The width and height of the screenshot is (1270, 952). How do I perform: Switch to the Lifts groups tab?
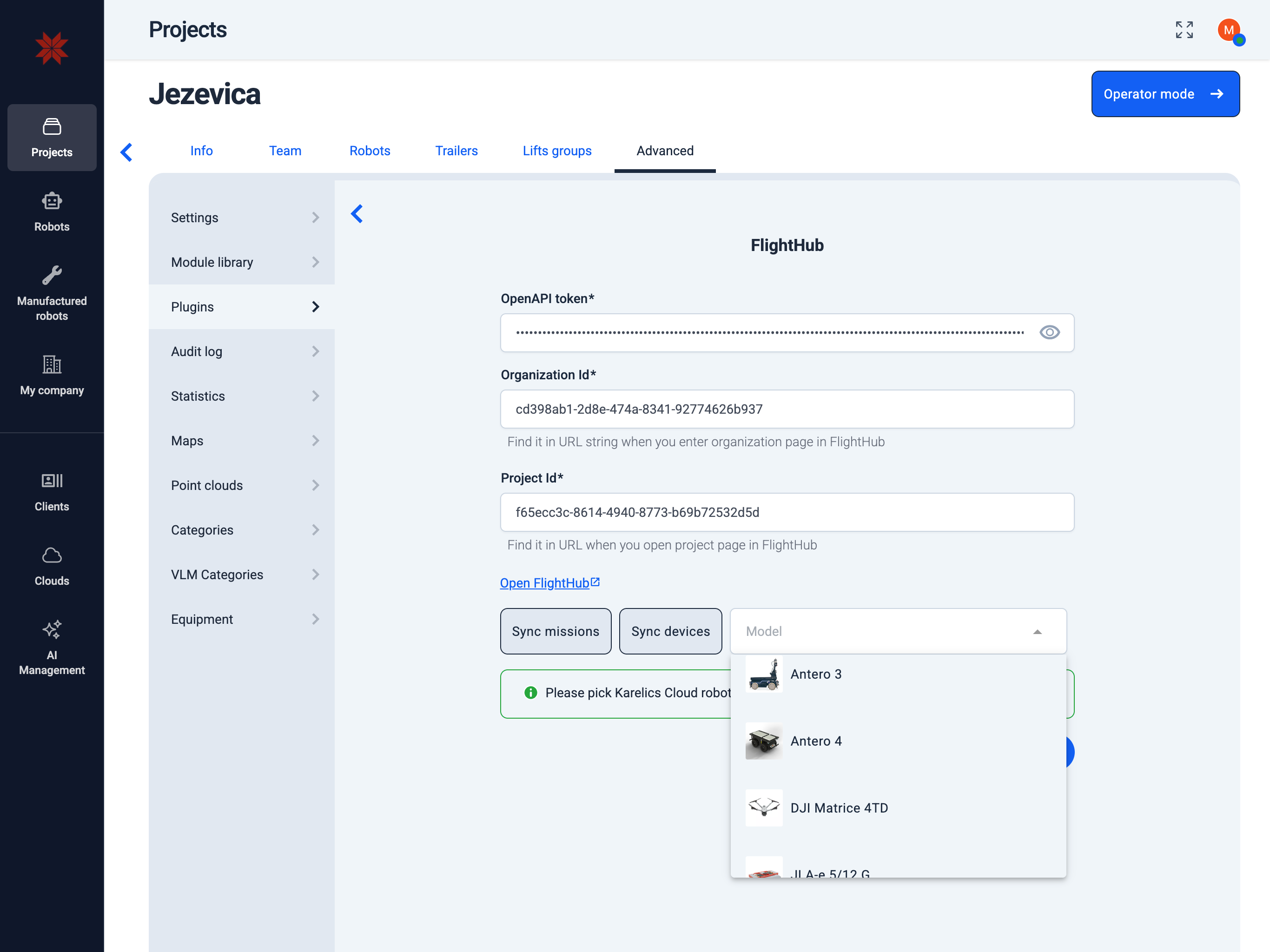556,151
